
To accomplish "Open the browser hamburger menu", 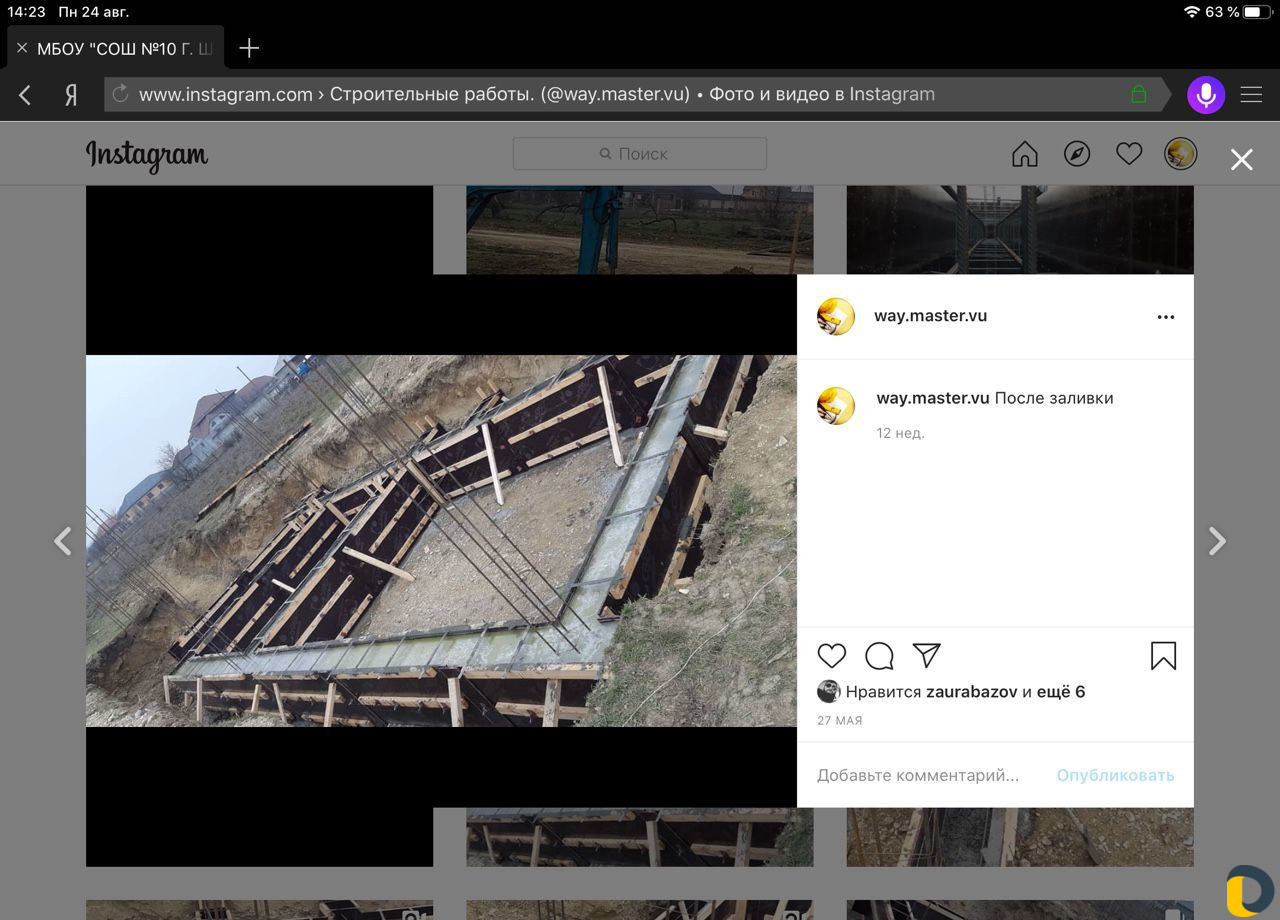I will pyautogui.click(x=1251, y=95).
